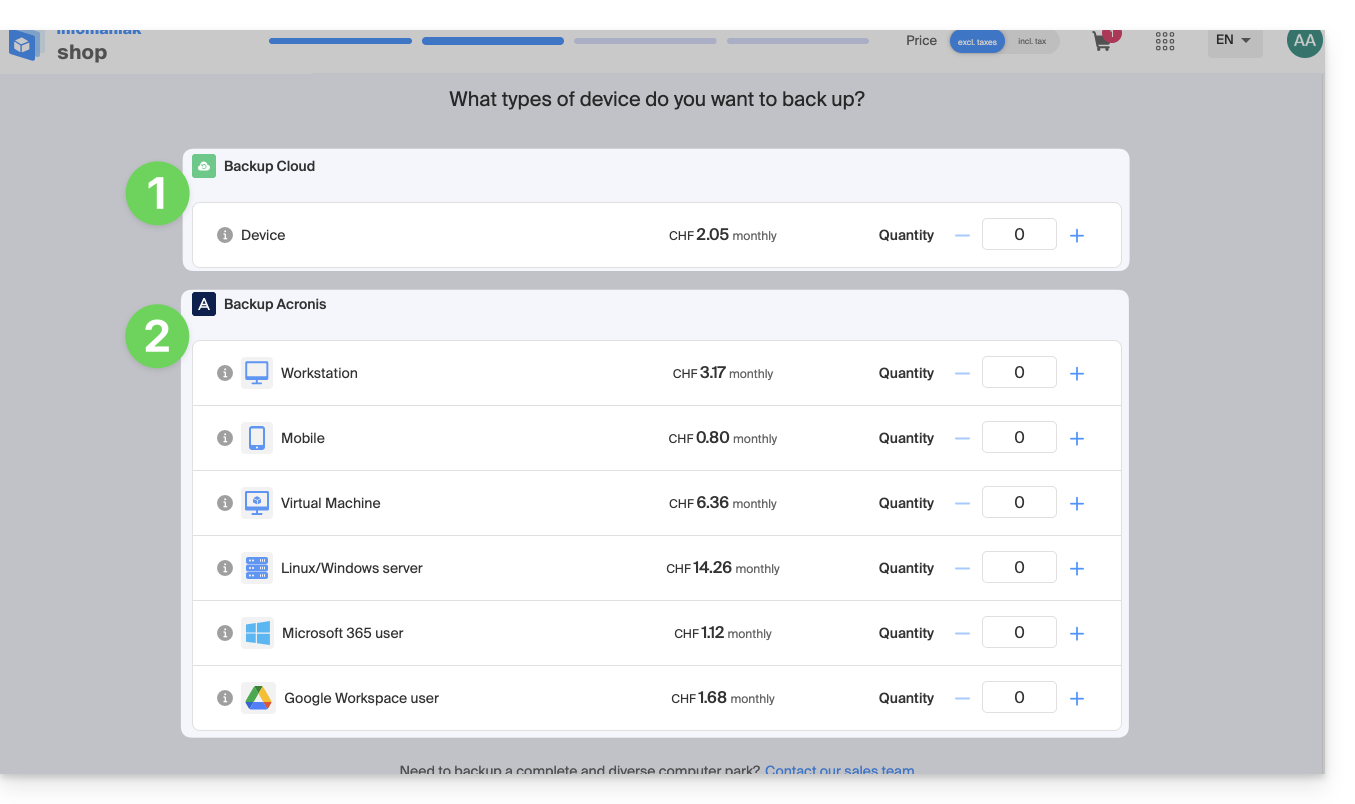The image size is (1355, 804).
Task: Click the AA user avatar
Action: pos(1304,41)
